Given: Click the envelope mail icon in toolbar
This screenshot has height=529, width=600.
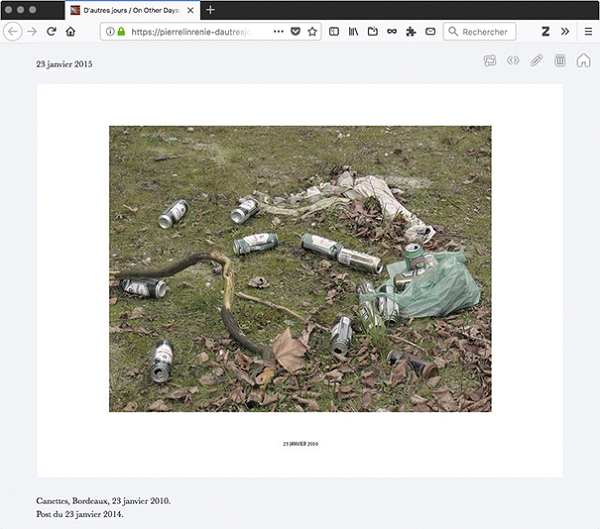Looking at the screenshot, I should point(430,32).
